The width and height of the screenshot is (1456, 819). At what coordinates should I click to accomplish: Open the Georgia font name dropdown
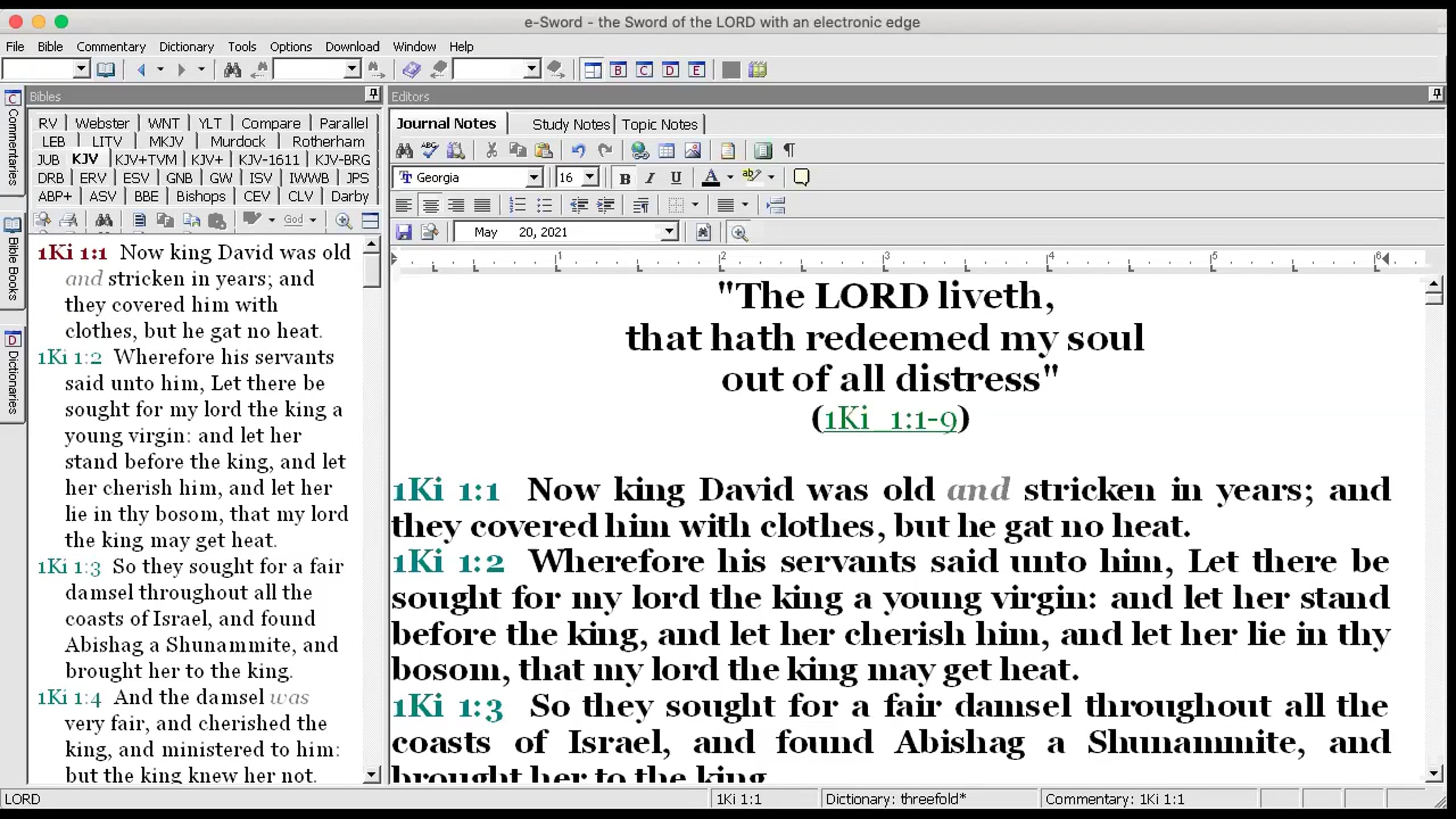(533, 178)
